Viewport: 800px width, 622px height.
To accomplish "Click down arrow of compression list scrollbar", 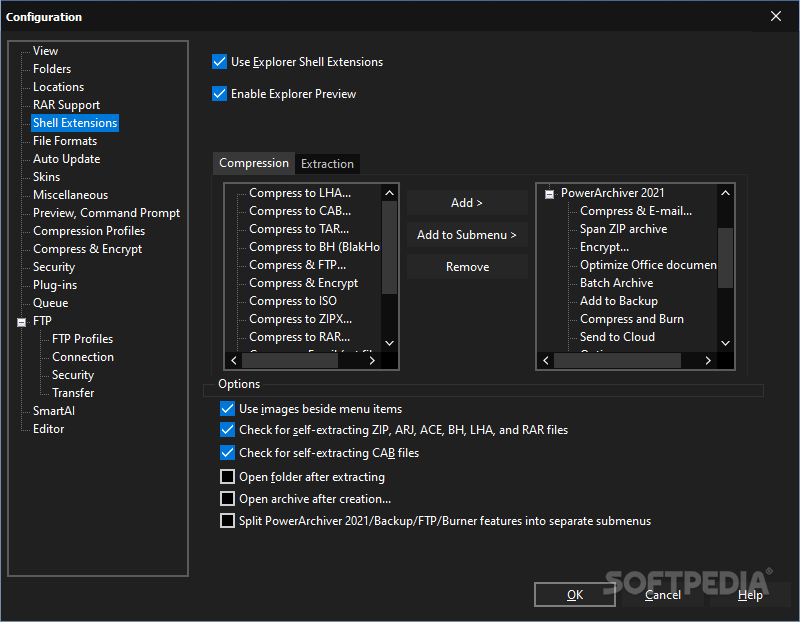I will pos(389,343).
